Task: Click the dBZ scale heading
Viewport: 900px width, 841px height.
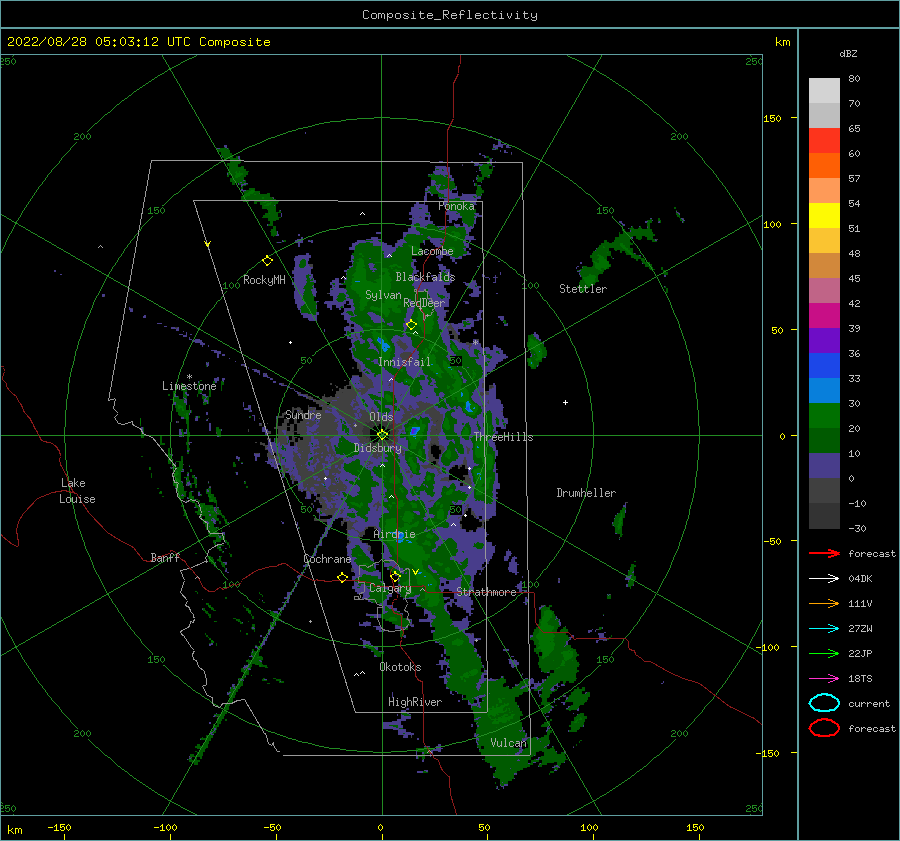Action: 848,53
